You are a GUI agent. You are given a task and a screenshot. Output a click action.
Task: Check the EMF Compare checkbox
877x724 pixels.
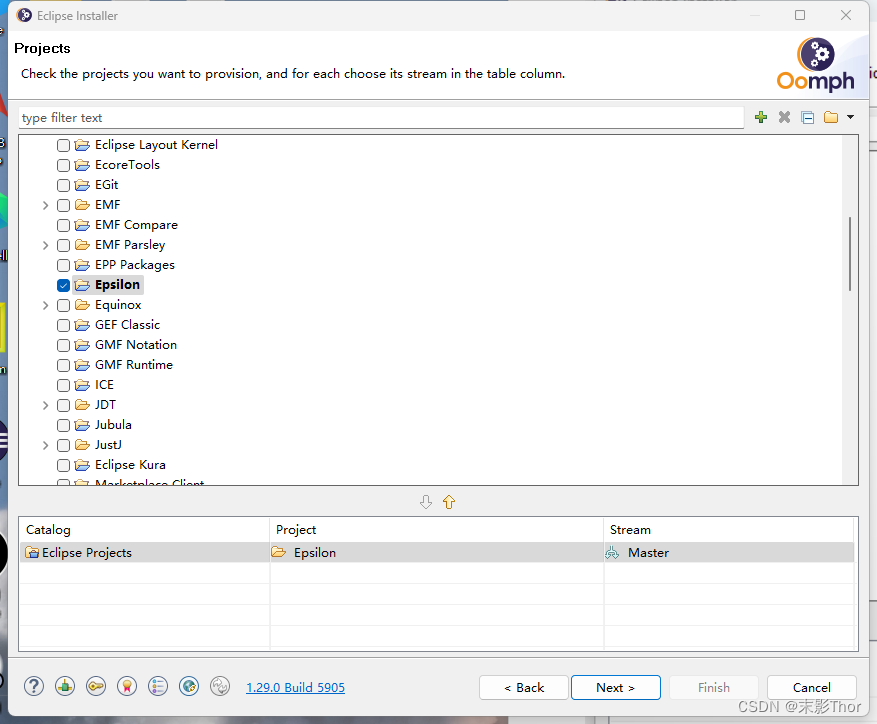click(x=63, y=225)
